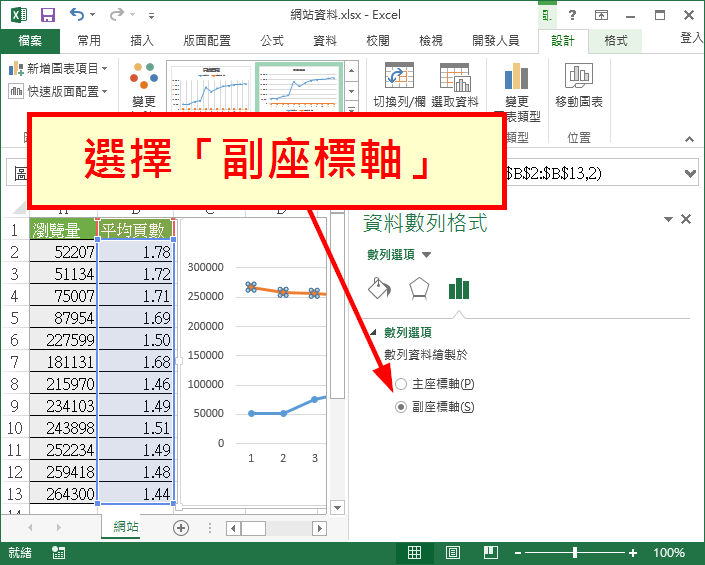Select Effects pentagon icon

tap(419, 288)
